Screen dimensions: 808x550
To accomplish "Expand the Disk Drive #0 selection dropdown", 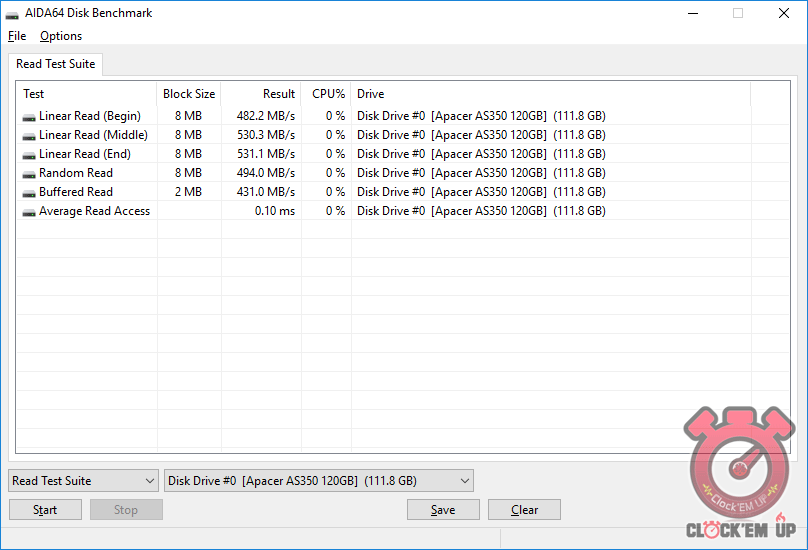I will [x=318, y=481].
